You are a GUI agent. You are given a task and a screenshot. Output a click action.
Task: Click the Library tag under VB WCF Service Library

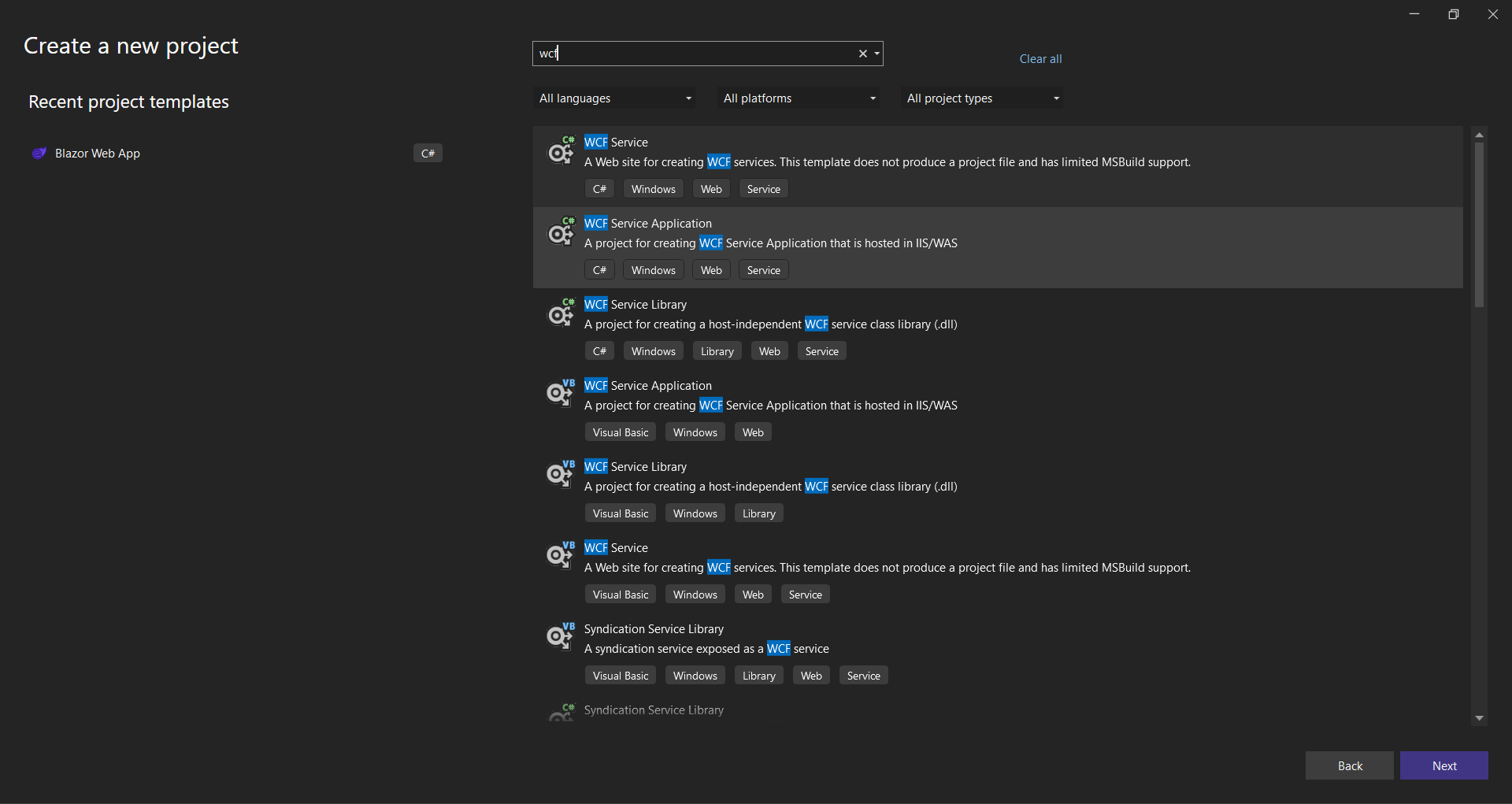759,513
